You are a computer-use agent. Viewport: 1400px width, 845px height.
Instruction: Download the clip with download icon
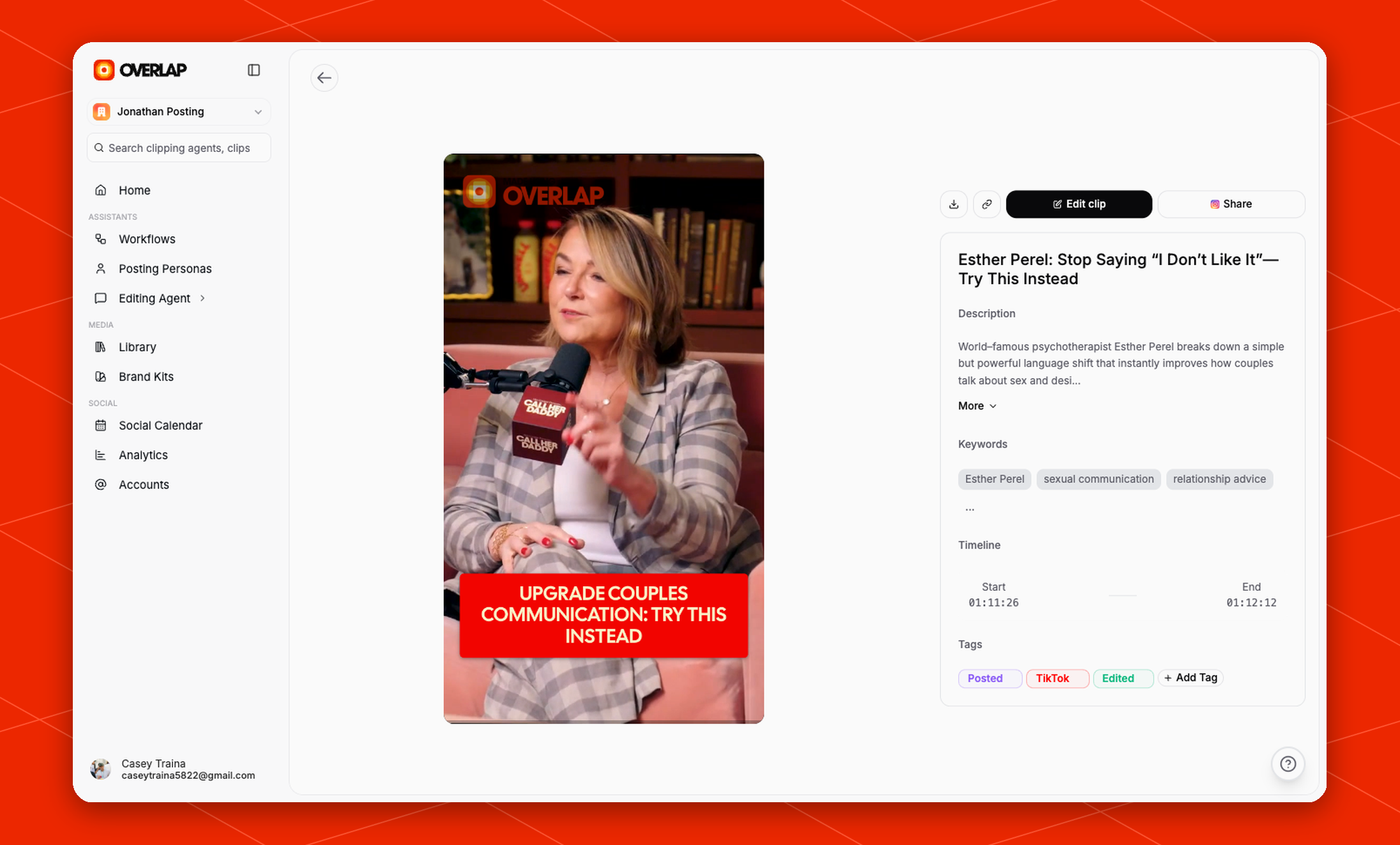coord(954,204)
